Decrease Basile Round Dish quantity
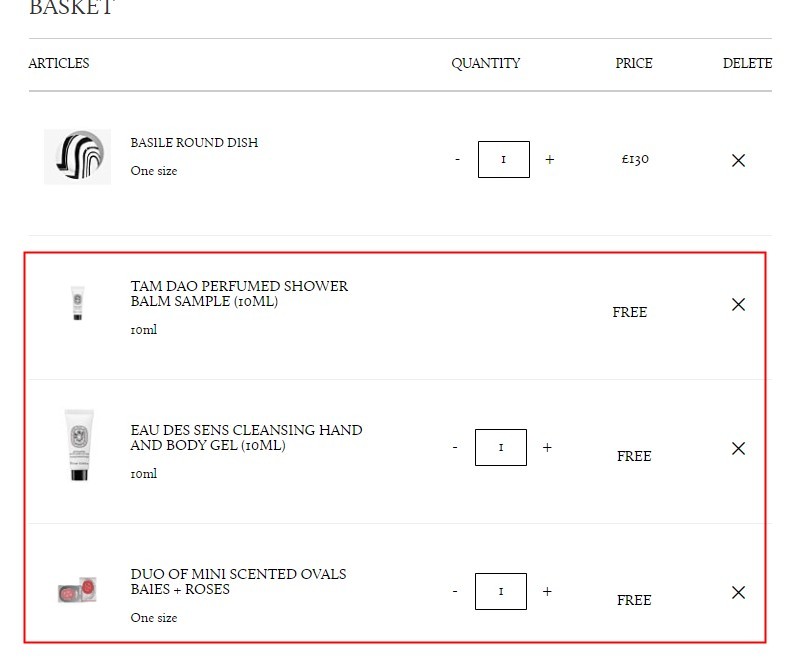 tap(458, 159)
